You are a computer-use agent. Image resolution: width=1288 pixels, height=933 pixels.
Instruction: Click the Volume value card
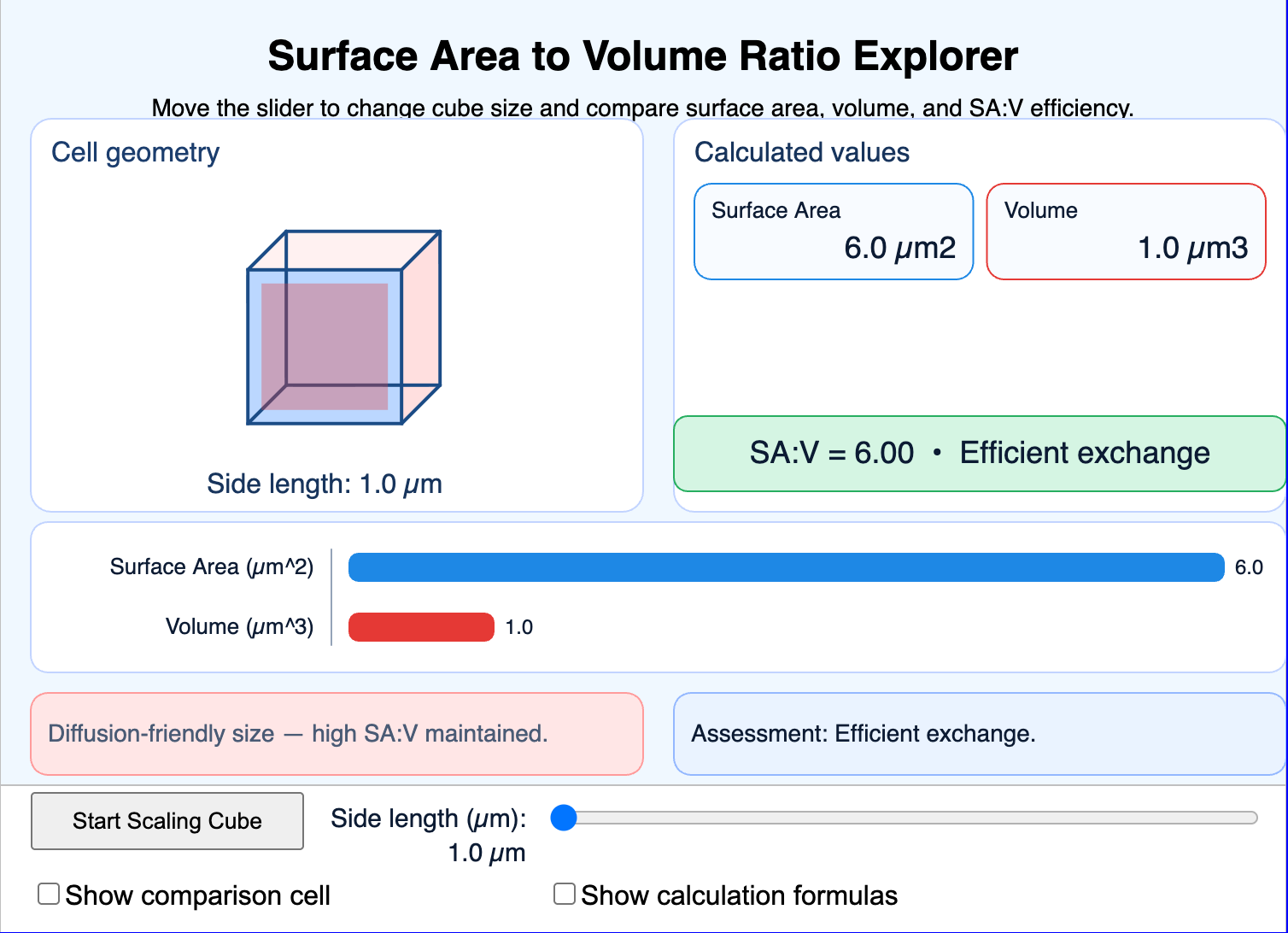(x=1126, y=232)
